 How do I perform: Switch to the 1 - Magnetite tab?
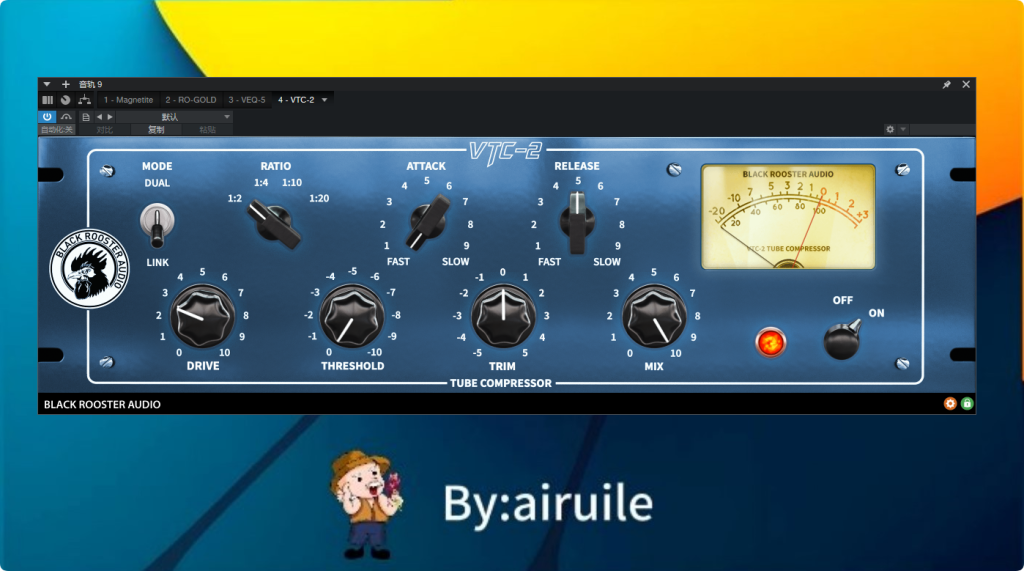point(128,100)
